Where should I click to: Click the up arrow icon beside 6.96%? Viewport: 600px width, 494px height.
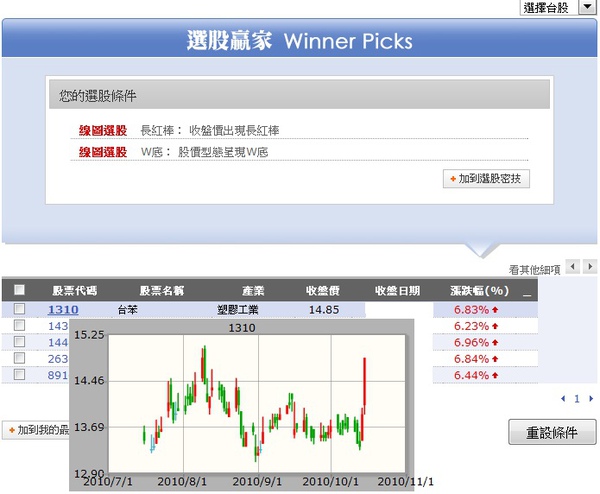pyautogui.click(x=495, y=342)
